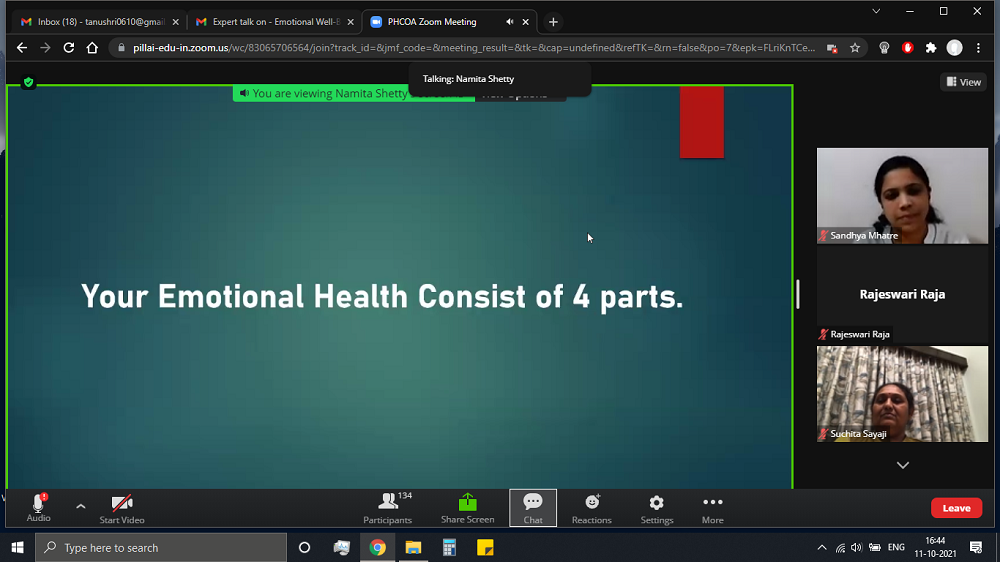Open the Chat panel
1000x562 pixels.
tap(533, 507)
